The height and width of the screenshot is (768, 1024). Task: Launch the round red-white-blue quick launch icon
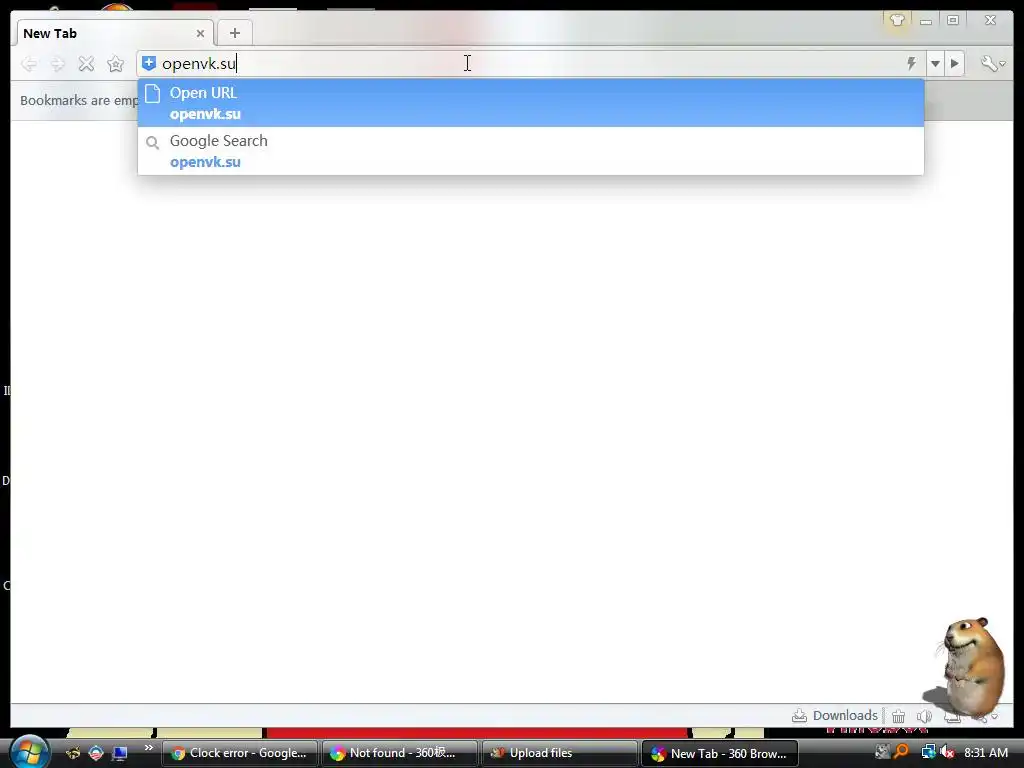96,753
